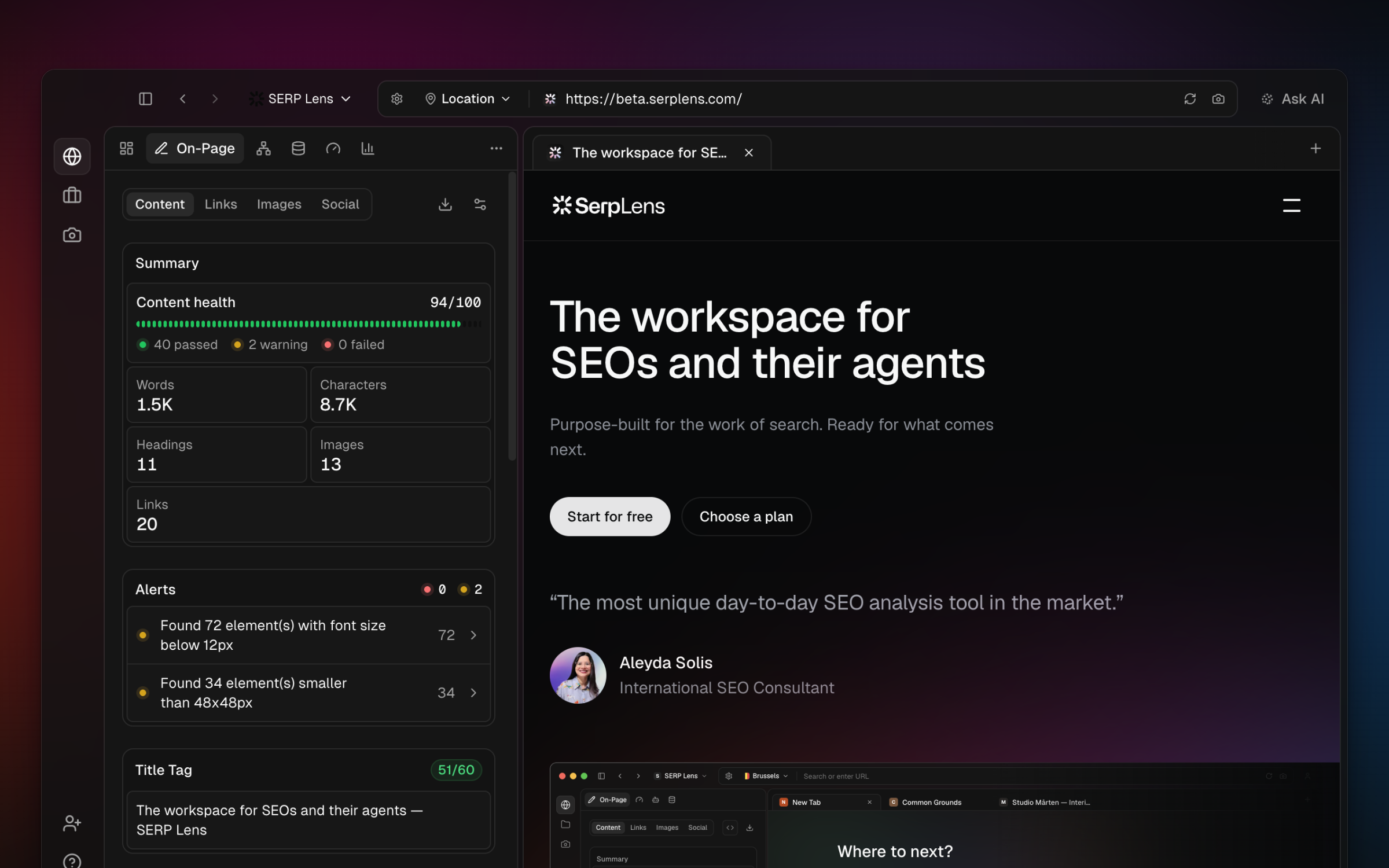1389x868 pixels.
Task: Switch to the Links sub-tab
Action: (x=221, y=204)
